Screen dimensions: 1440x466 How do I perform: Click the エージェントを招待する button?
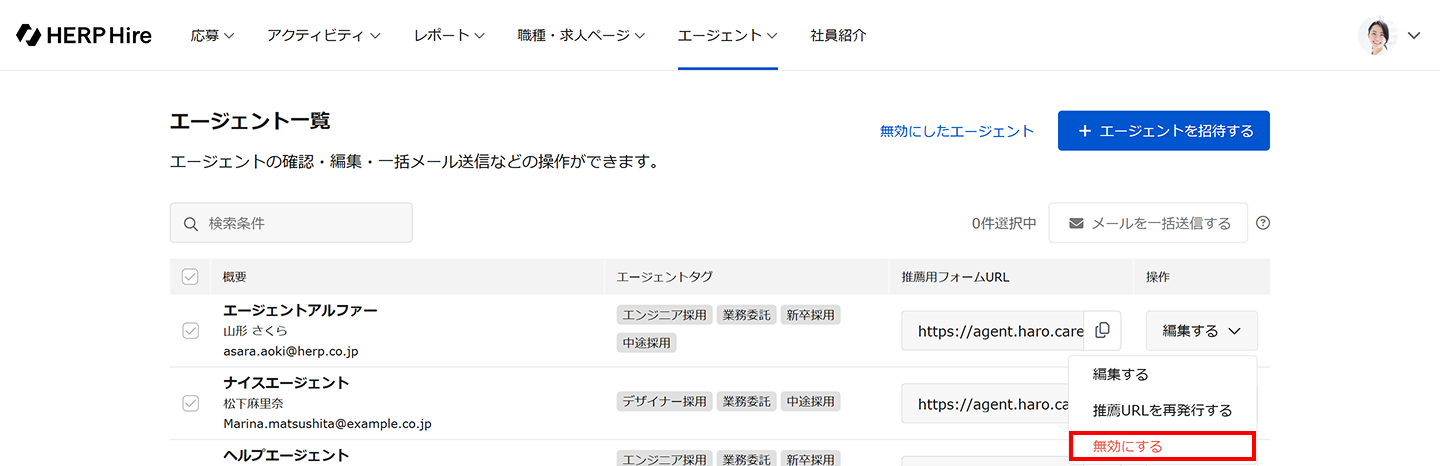pos(1163,131)
